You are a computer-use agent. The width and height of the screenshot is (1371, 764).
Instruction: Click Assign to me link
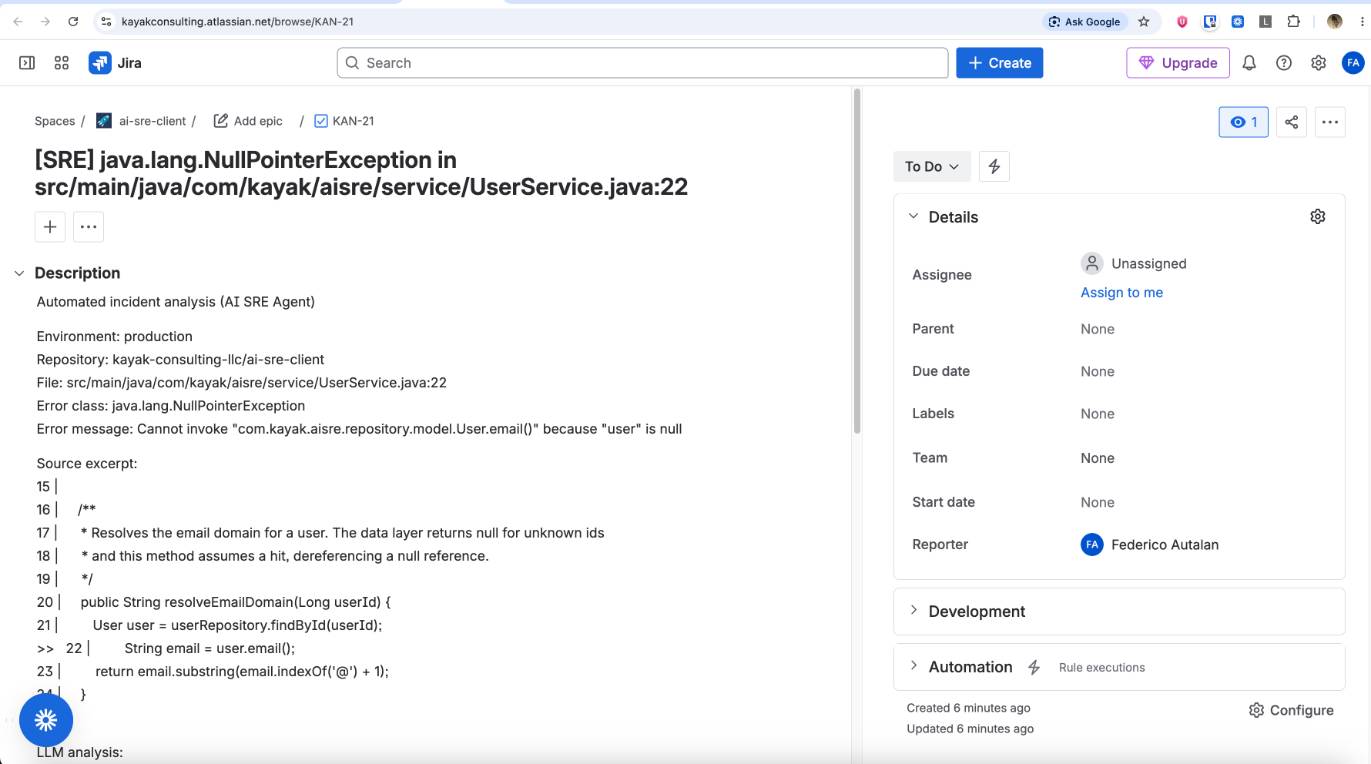coord(1122,293)
